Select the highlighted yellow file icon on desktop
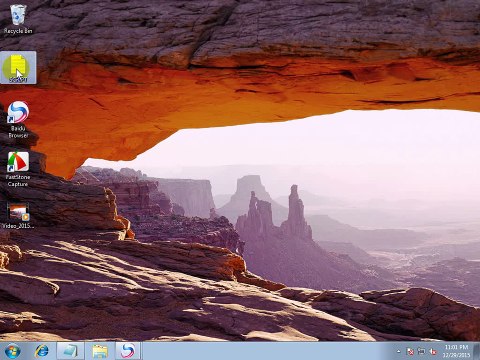480x360 pixels. 18,67
